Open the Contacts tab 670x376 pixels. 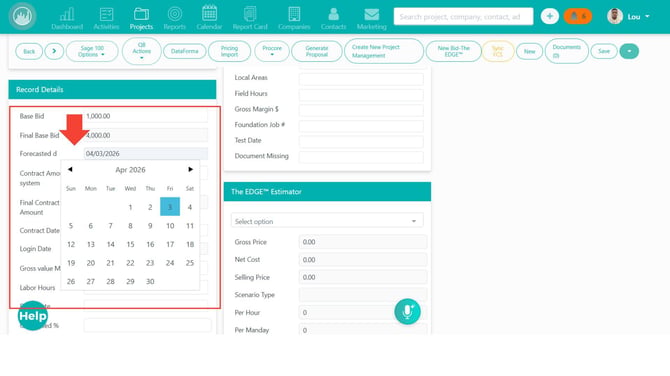pyautogui.click(x=333, y=18)
